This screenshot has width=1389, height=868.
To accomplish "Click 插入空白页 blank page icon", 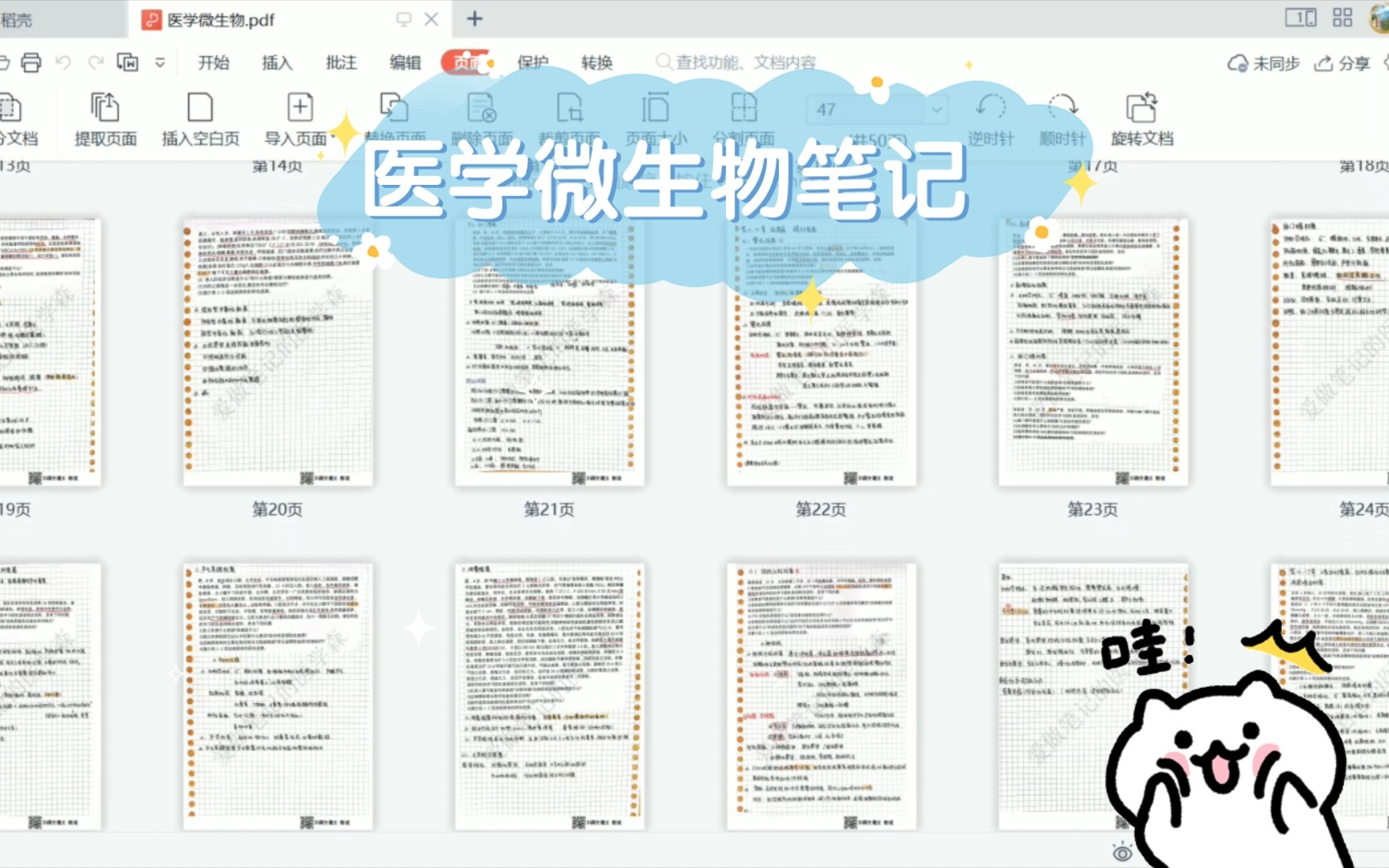I will pyautogui.click(x=200, y=119).
